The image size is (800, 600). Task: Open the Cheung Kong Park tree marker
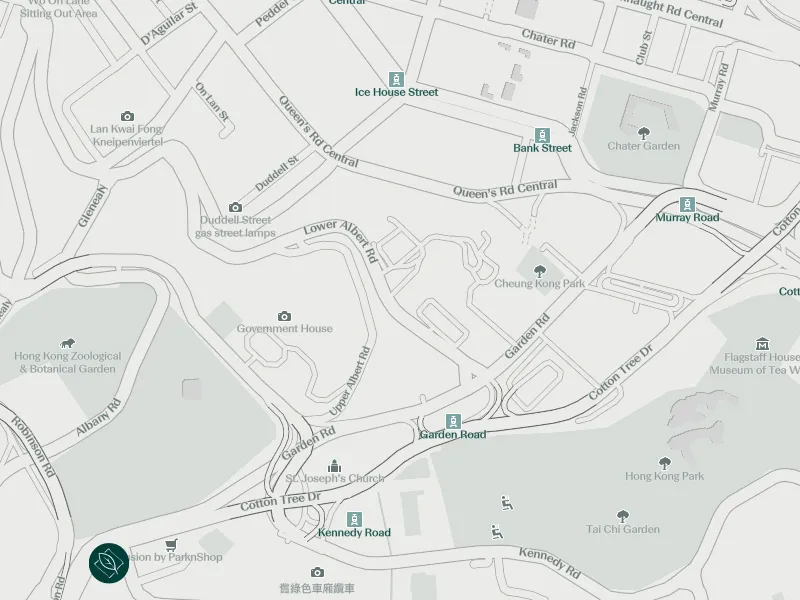click(539, 271)
